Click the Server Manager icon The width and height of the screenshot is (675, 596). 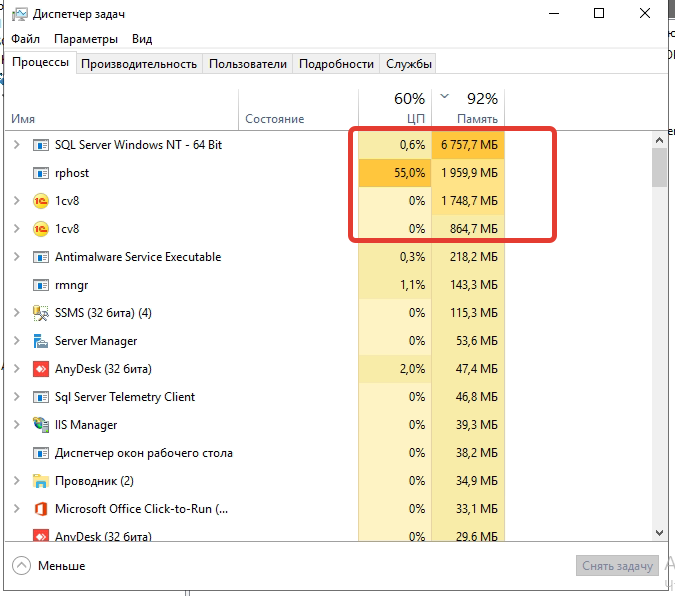coord(41,341)
